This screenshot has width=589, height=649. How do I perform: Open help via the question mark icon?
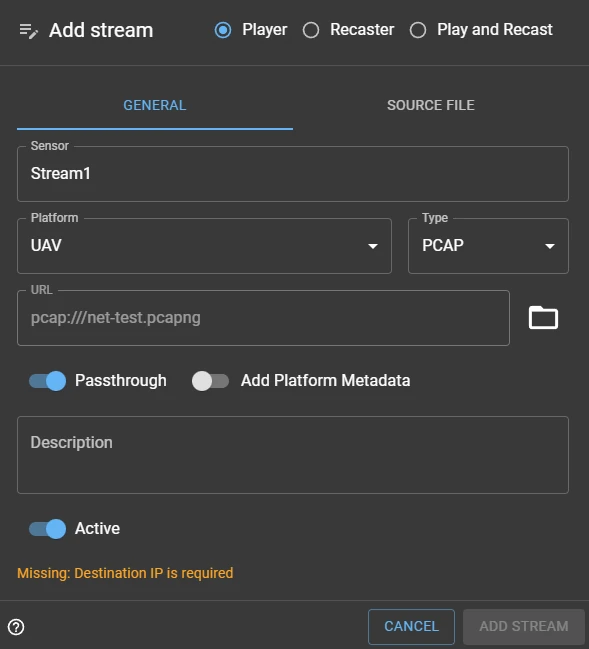[x=16, y=627]
